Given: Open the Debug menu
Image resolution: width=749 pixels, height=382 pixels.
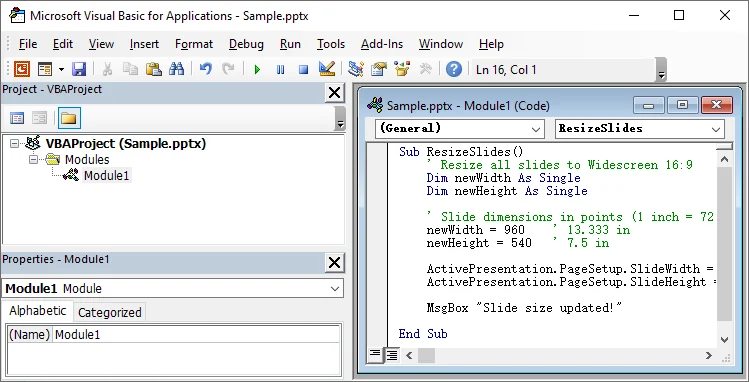Looking at the screenshot, I should click(x=246, y=44).
